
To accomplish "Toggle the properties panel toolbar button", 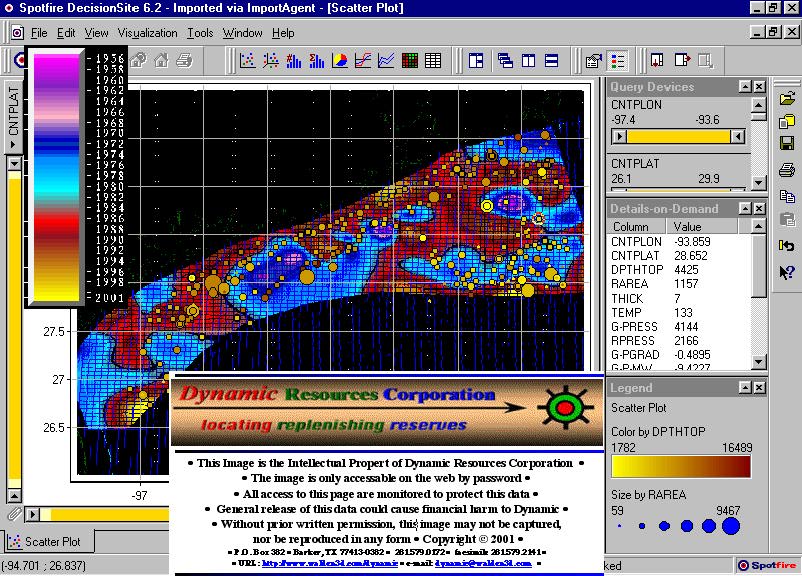I will pos(594,61).
